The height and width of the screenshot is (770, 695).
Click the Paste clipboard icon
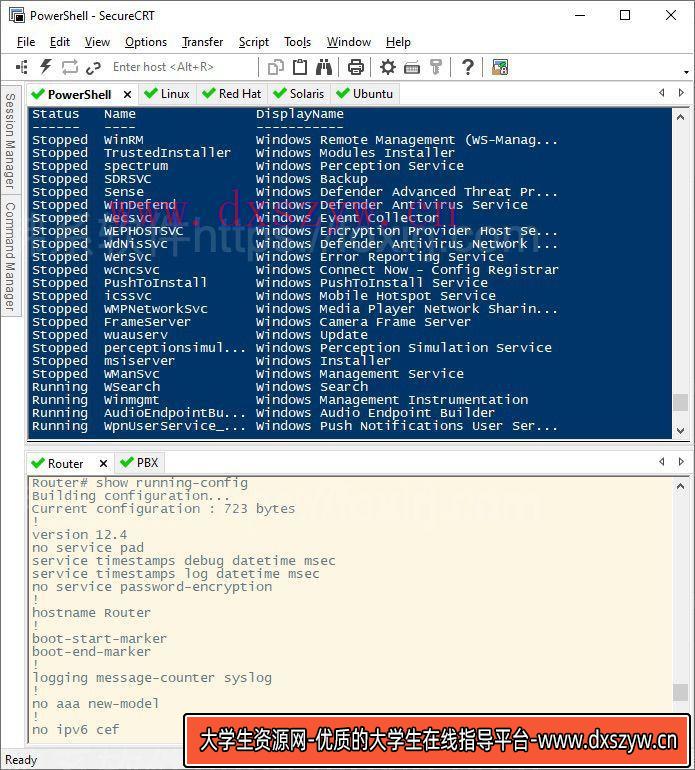pos(300,67)
